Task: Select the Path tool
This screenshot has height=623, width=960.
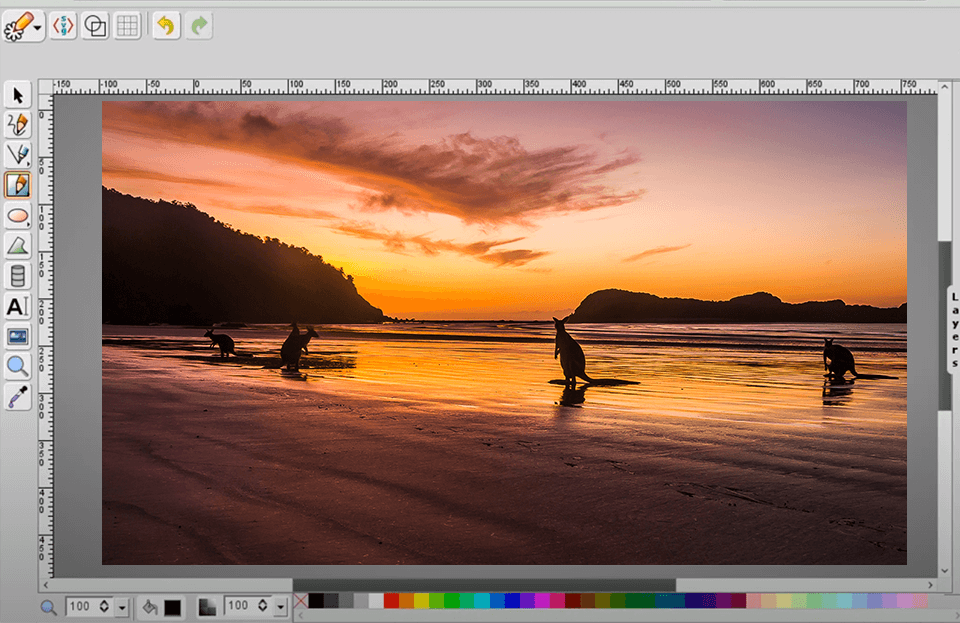Action: [x=18, y=245]
